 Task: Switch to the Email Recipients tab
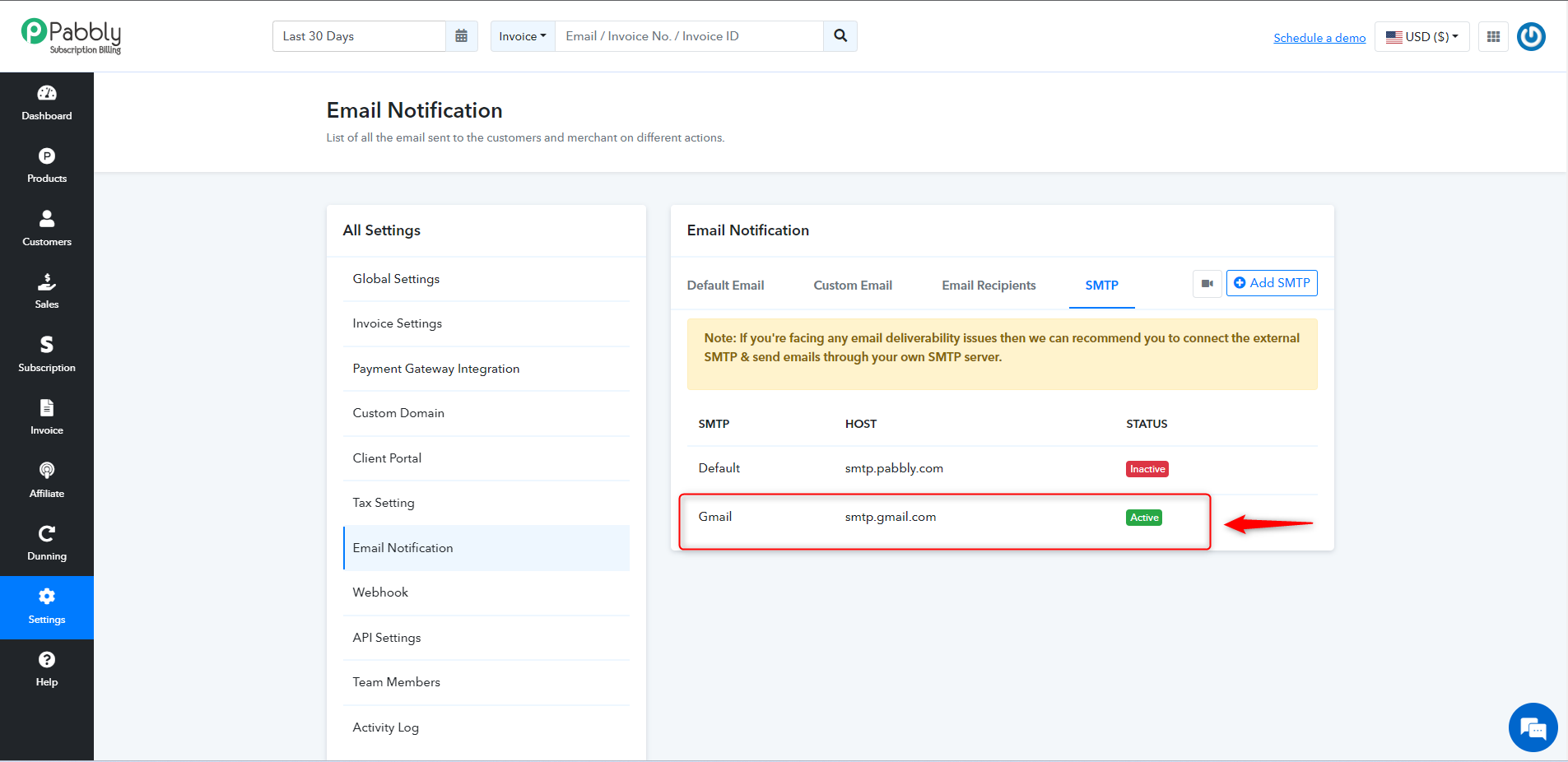(989, 286)
